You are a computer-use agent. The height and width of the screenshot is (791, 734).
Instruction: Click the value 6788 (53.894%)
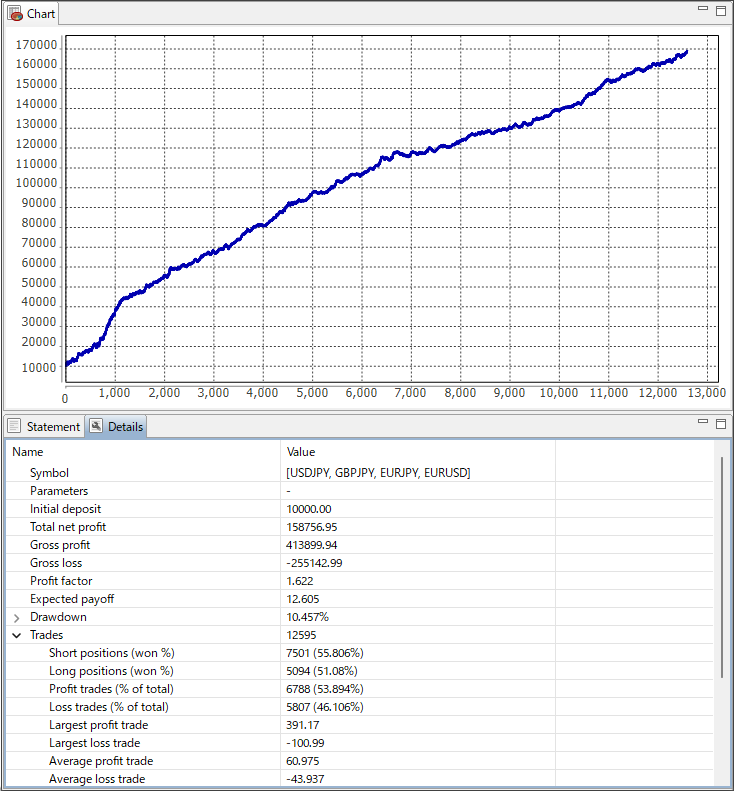point(324,689)
